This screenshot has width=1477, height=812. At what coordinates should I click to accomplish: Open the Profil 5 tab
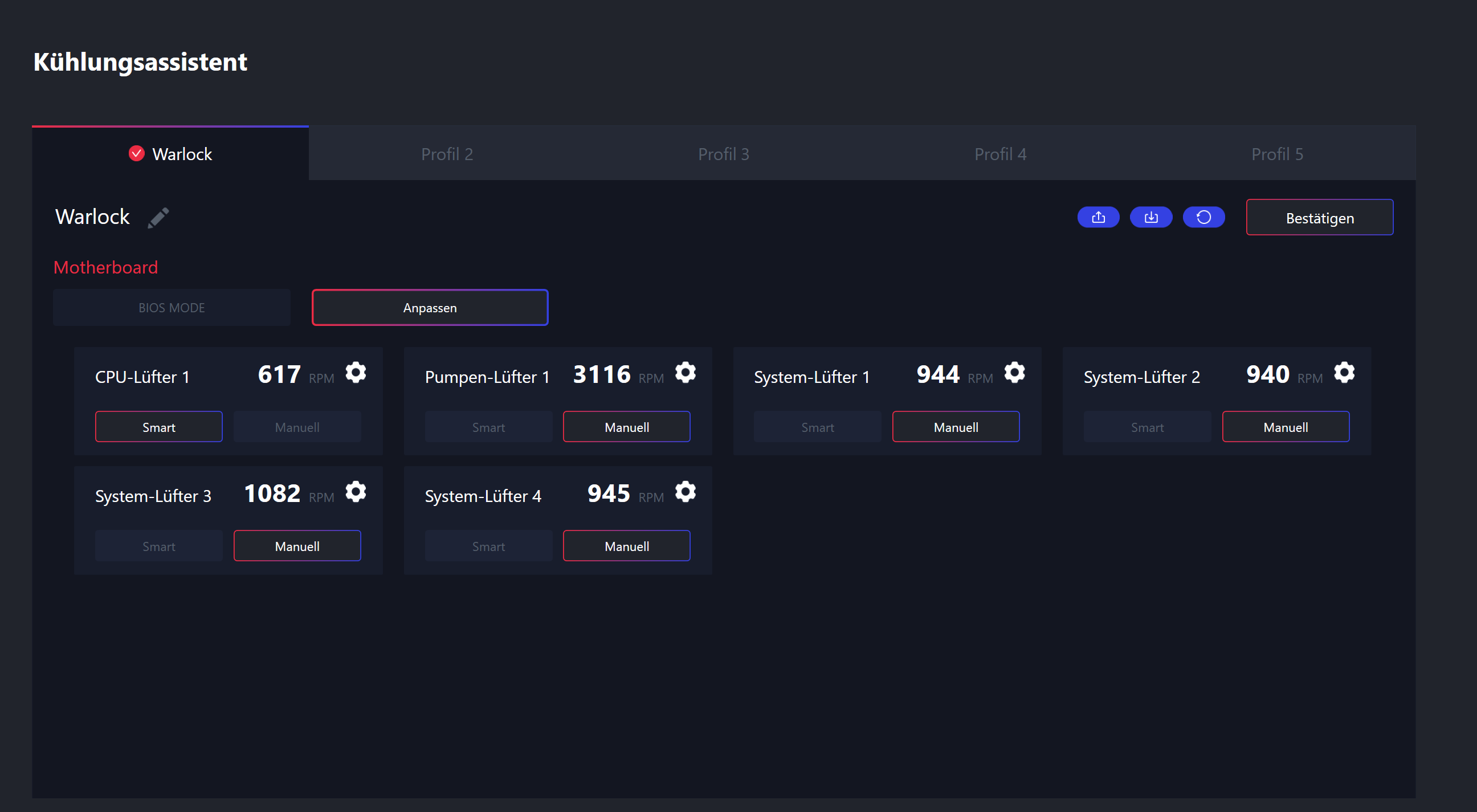pos(1277,154)
